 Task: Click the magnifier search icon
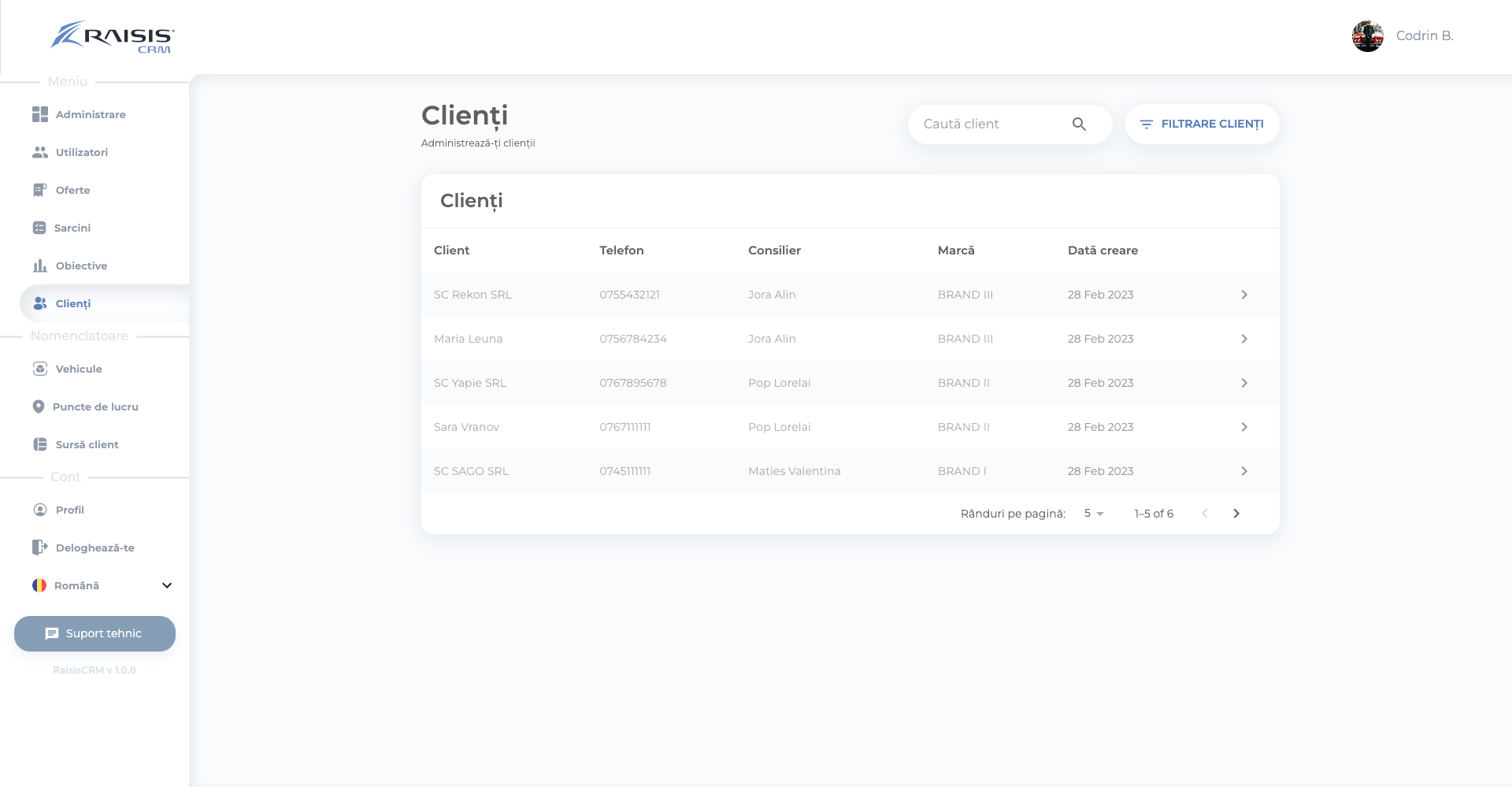point(1079,124)
